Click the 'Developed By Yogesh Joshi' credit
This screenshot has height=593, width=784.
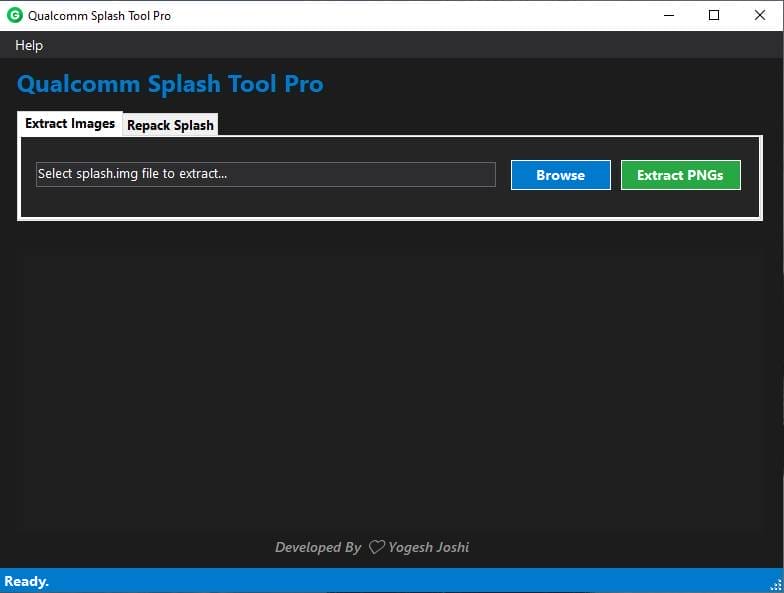click(x=372, y=547)
